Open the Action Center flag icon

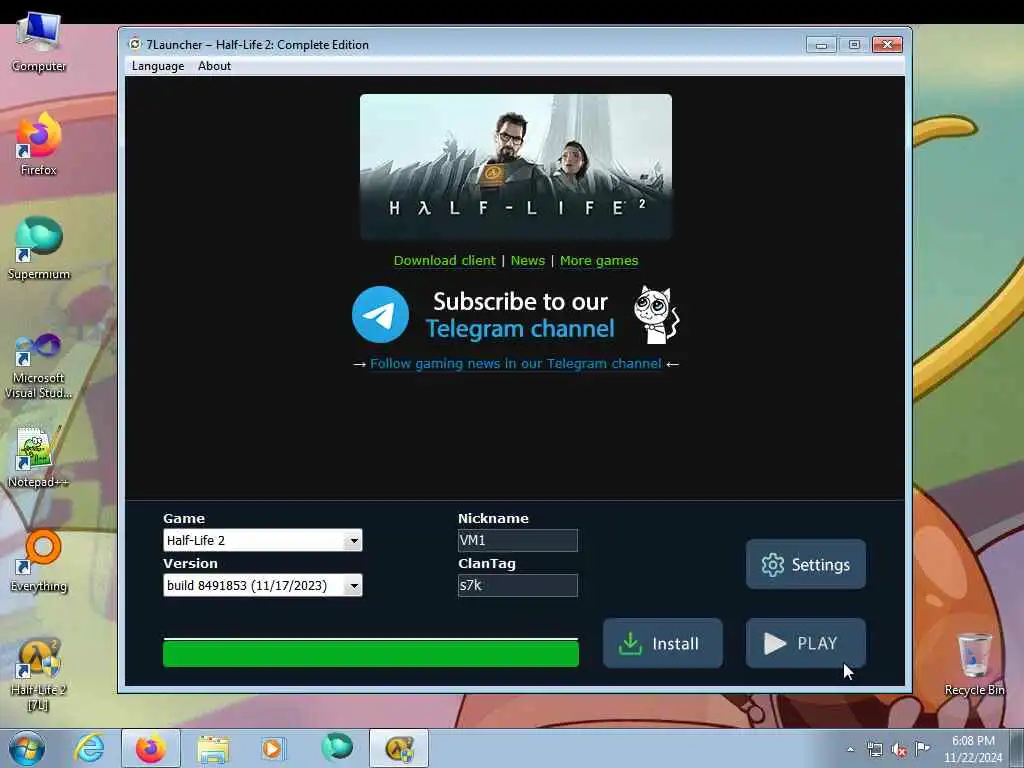(x=922, y=748)
